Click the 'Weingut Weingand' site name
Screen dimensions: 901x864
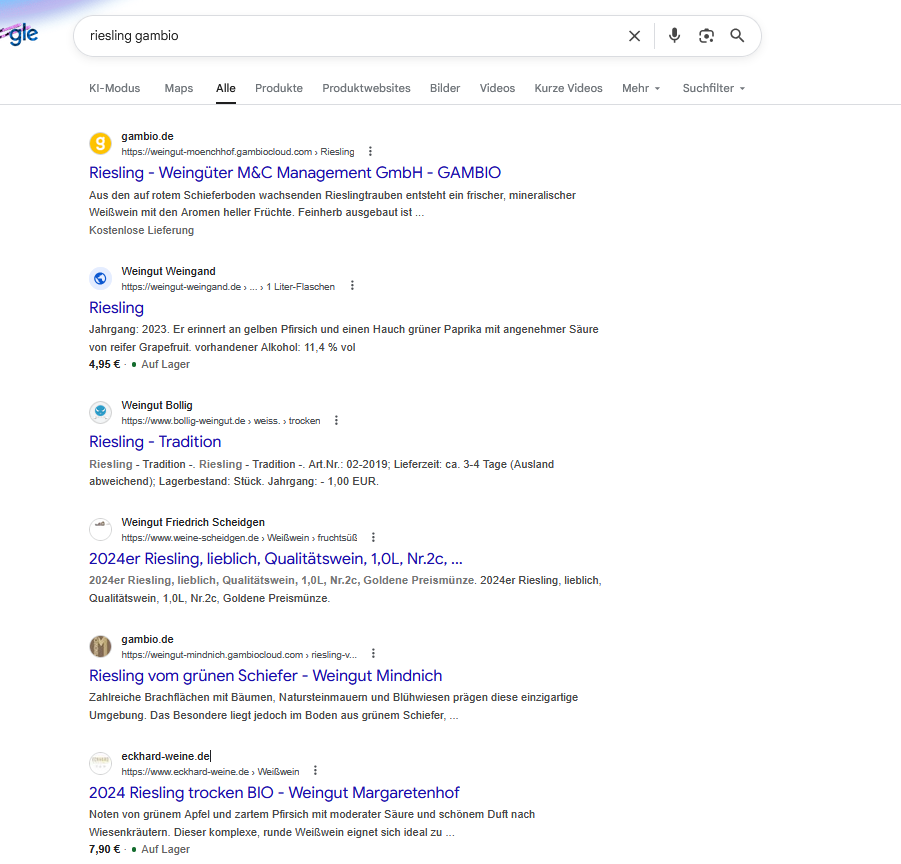168,271
